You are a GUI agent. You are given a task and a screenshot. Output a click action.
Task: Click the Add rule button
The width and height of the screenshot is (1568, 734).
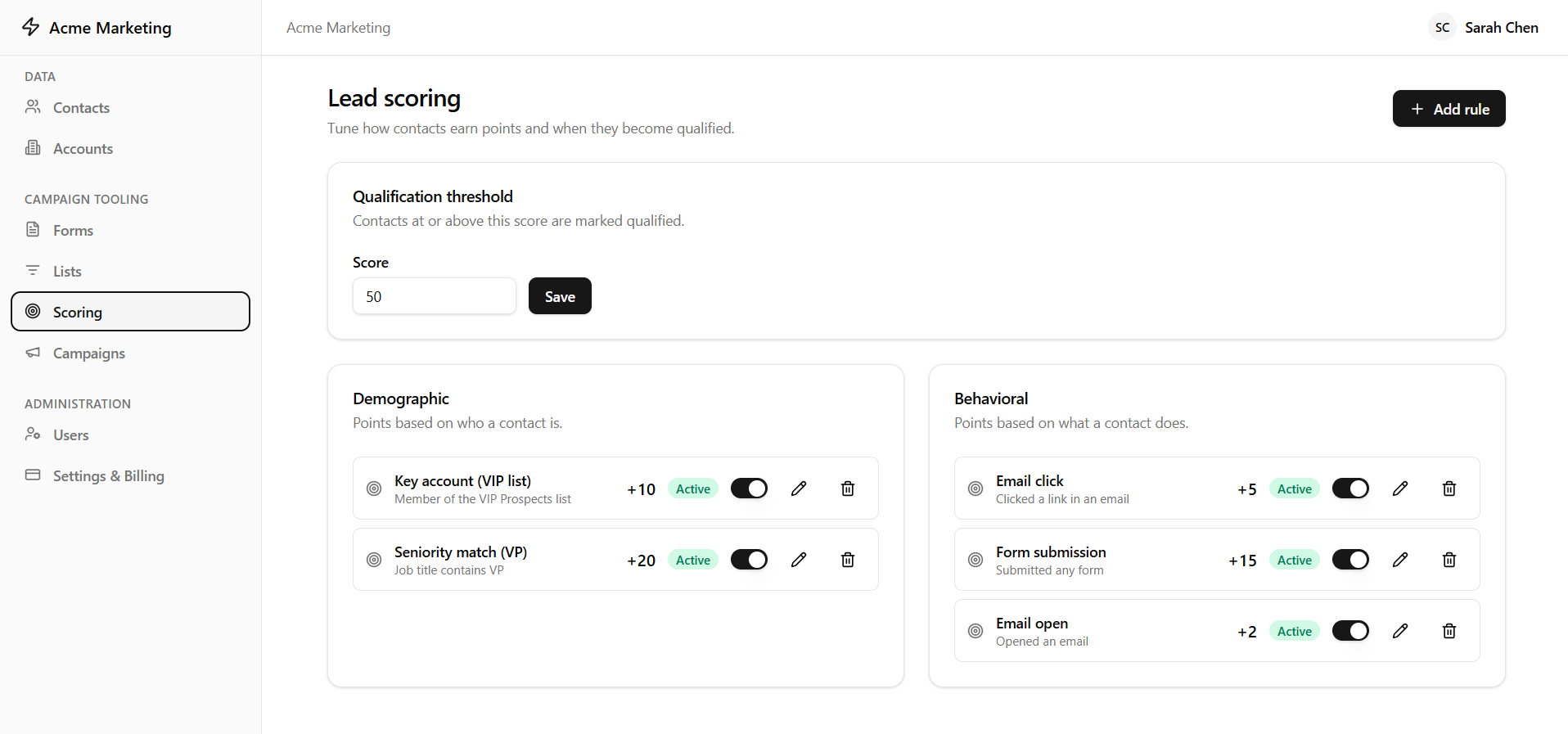tap(1449, 109)
